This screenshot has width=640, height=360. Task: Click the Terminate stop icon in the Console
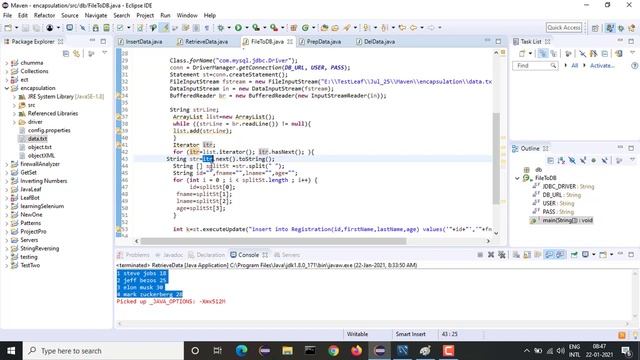click(x=480, y=255)
